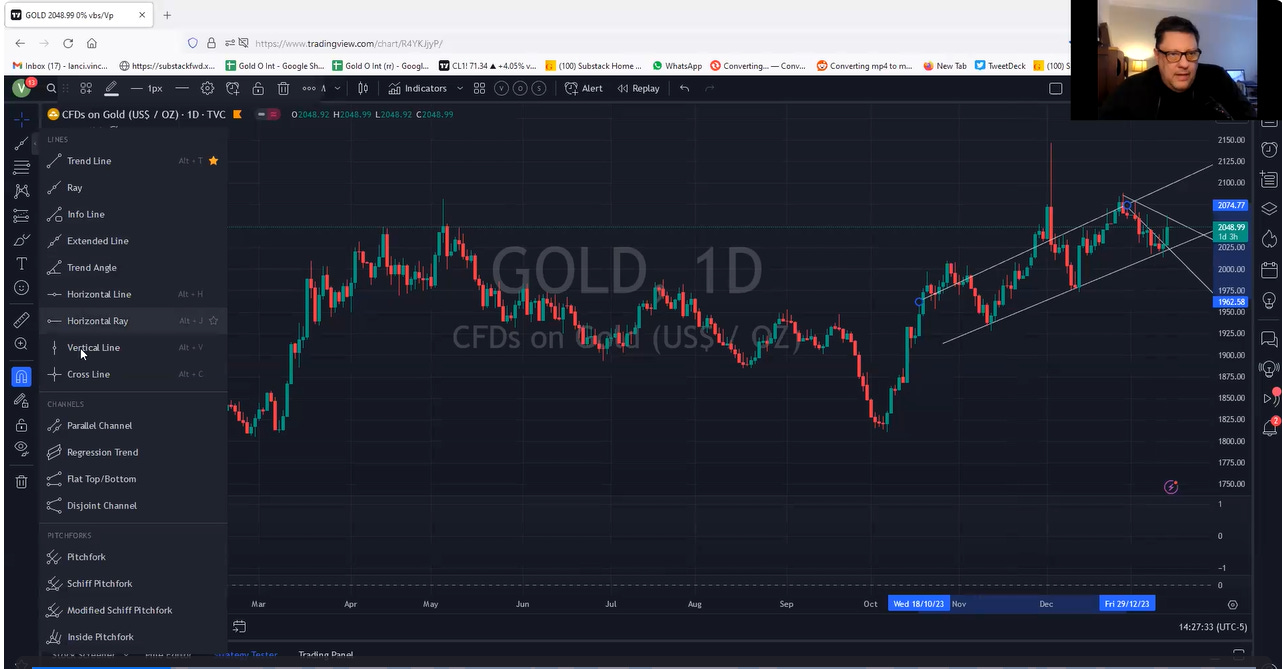
Task: Open Alerts clock panel on right sidebar
Action: pos(1269,150)
